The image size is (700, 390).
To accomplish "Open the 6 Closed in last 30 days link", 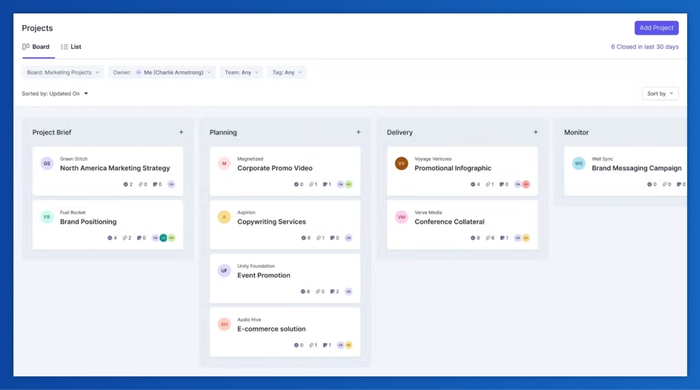I will (x=645, y=47).
